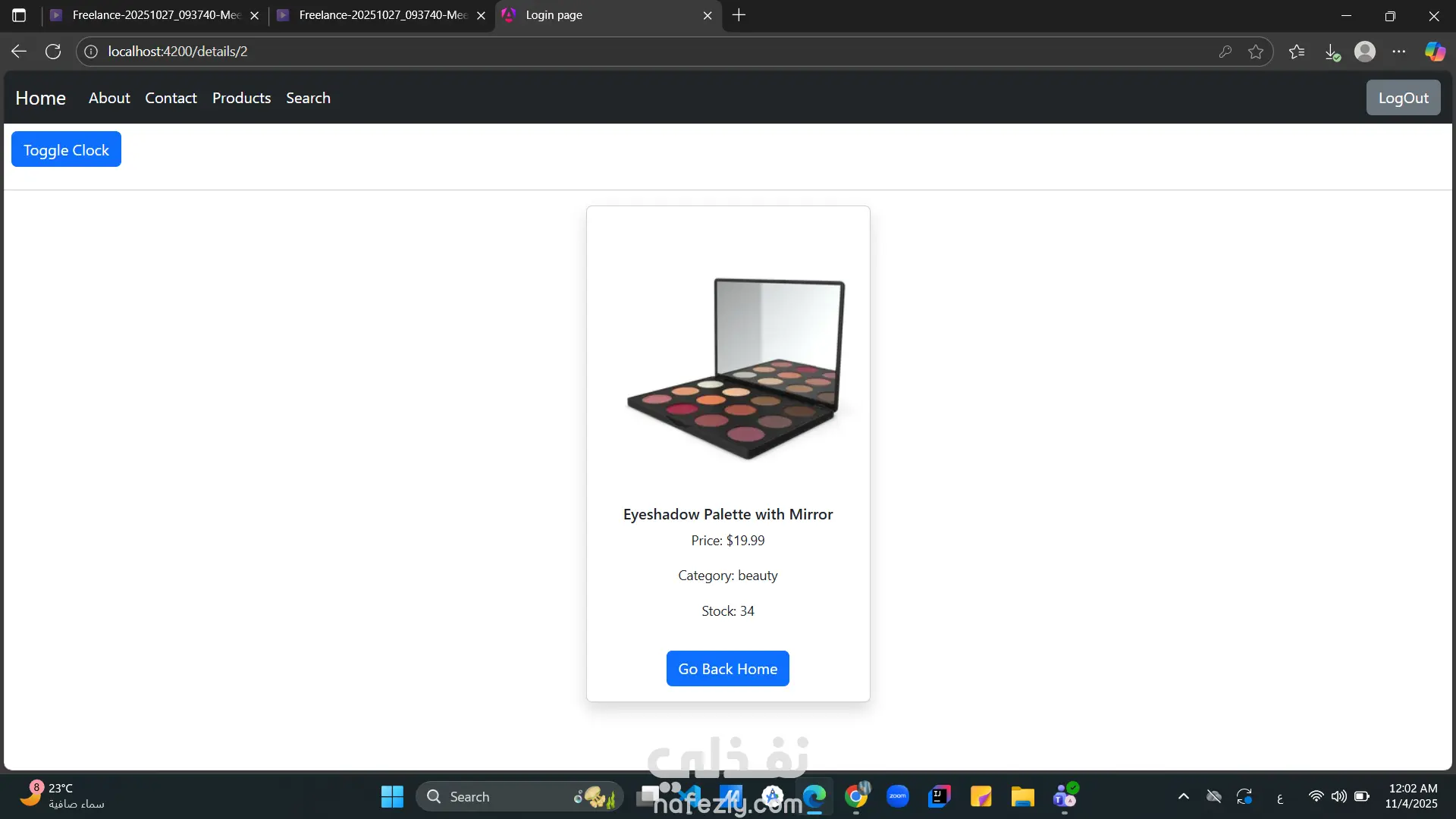Open Zoom from the taskbar
The height and width of the screenshot is (819, 1456).
click(898, 796)
